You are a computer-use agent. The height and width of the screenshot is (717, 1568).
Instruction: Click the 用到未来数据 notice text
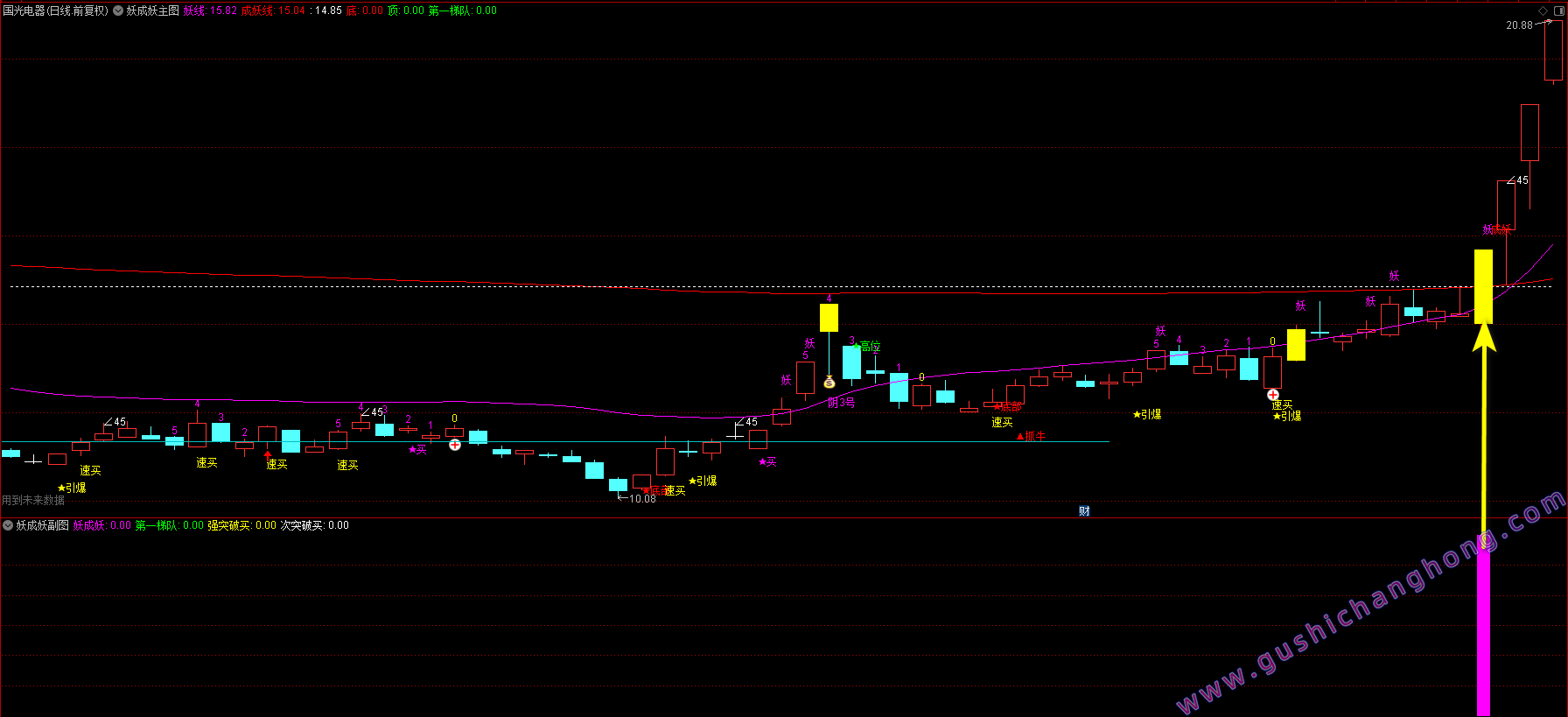click(x=33, y=501)
